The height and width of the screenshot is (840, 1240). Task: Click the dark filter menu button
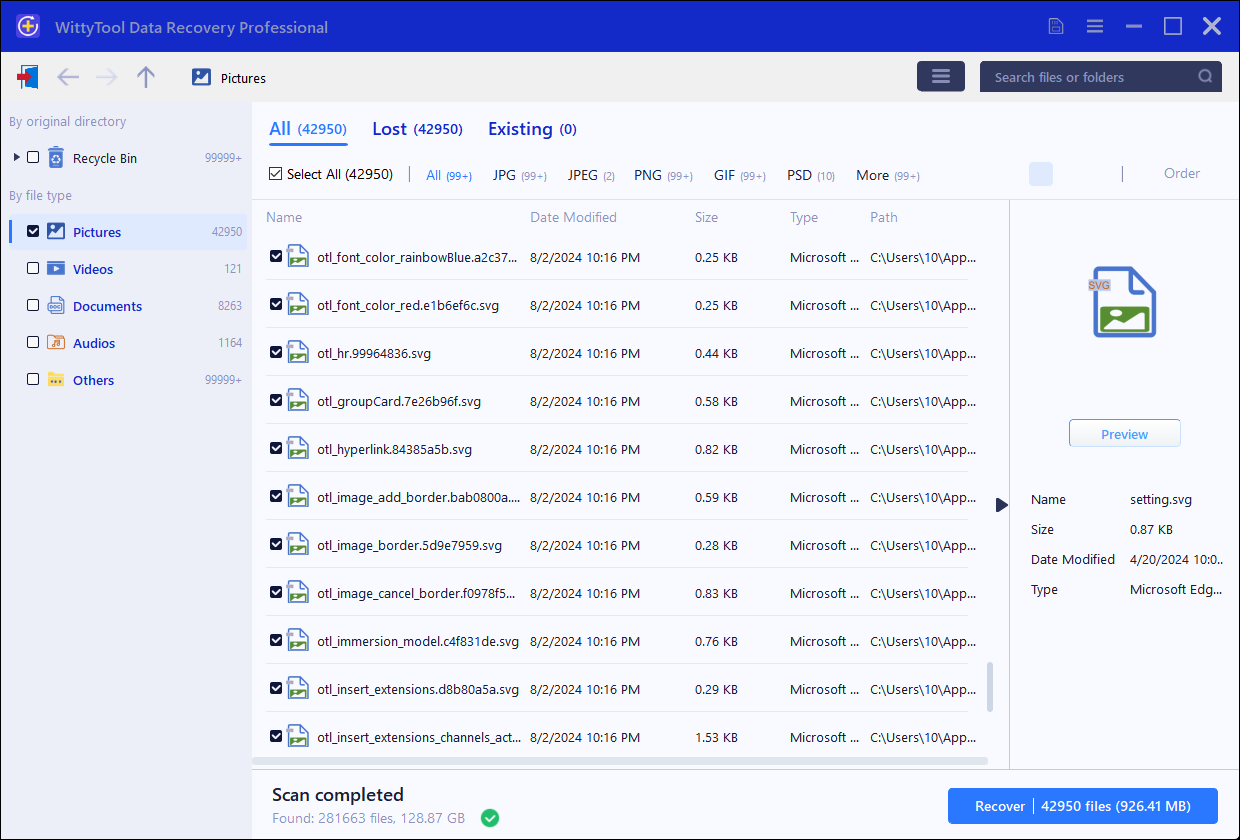point(940,77)
